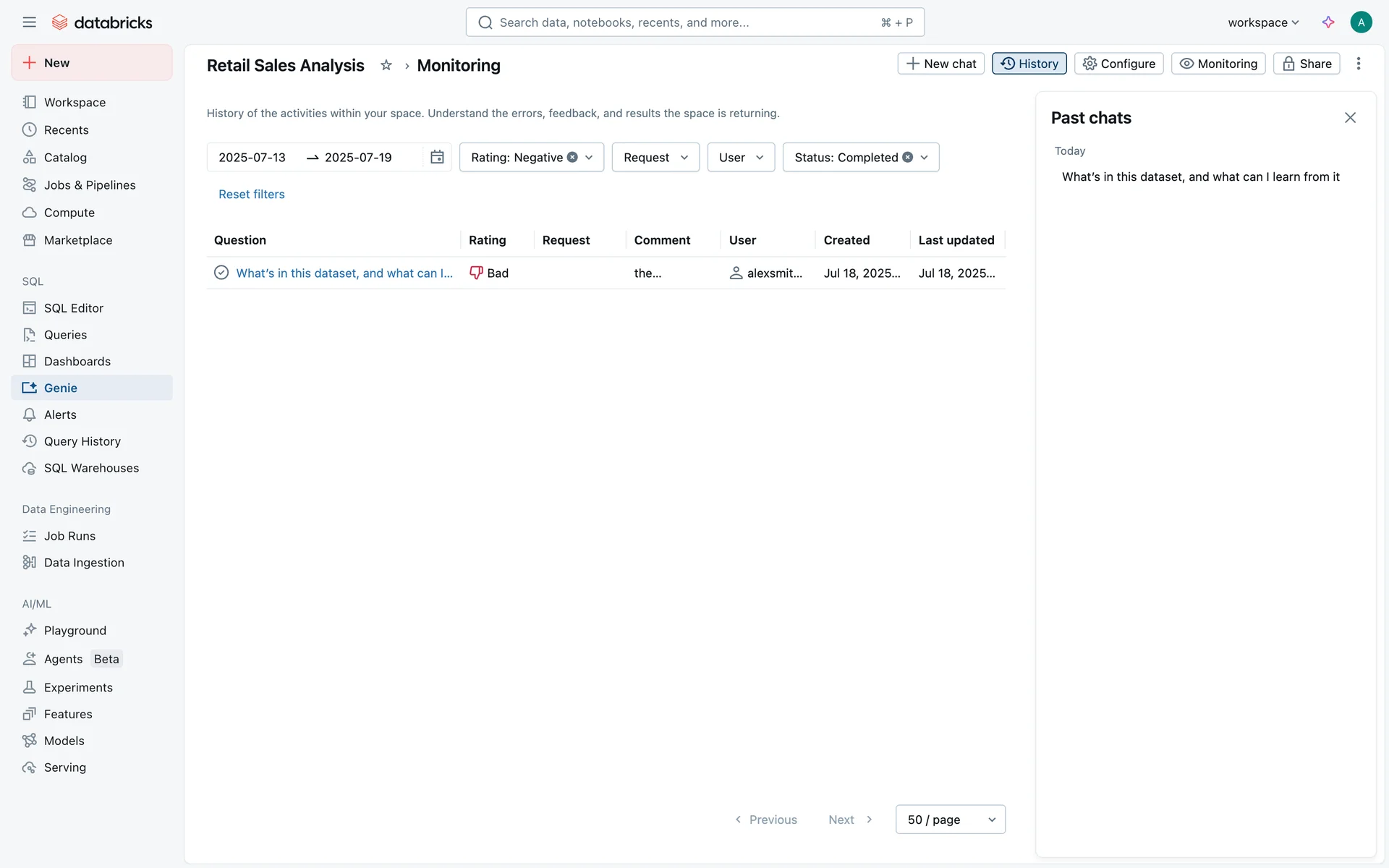Expand the Request filter dropdown
This screenshot has width=1389, height=868.
[655, 157]
